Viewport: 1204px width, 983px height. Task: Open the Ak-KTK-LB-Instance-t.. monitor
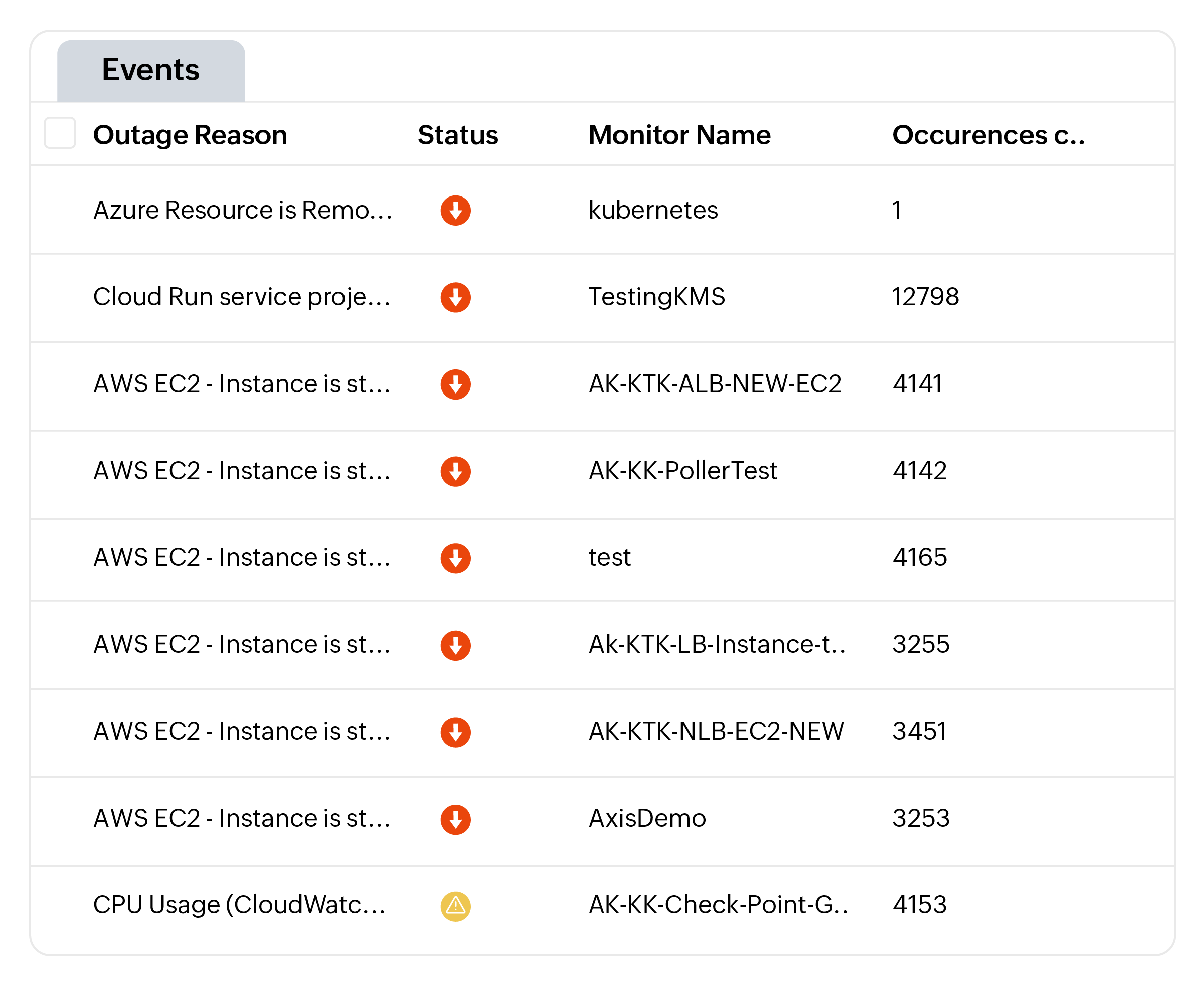click(x=718, y=644)
